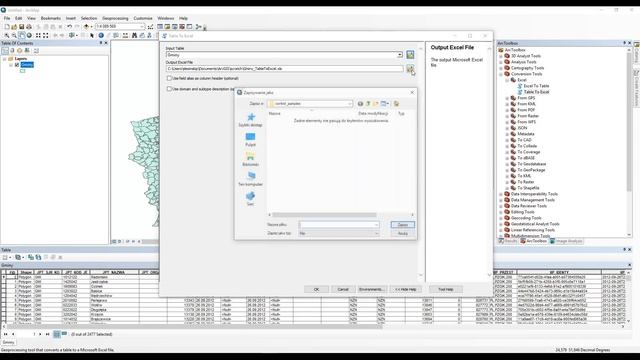Click the List By Source icon

(12, 51)
